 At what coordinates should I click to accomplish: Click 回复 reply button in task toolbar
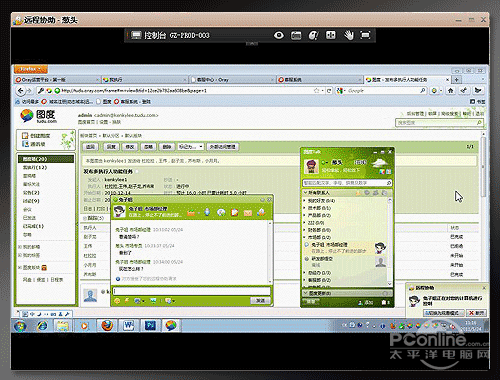(x=110, y=147)
